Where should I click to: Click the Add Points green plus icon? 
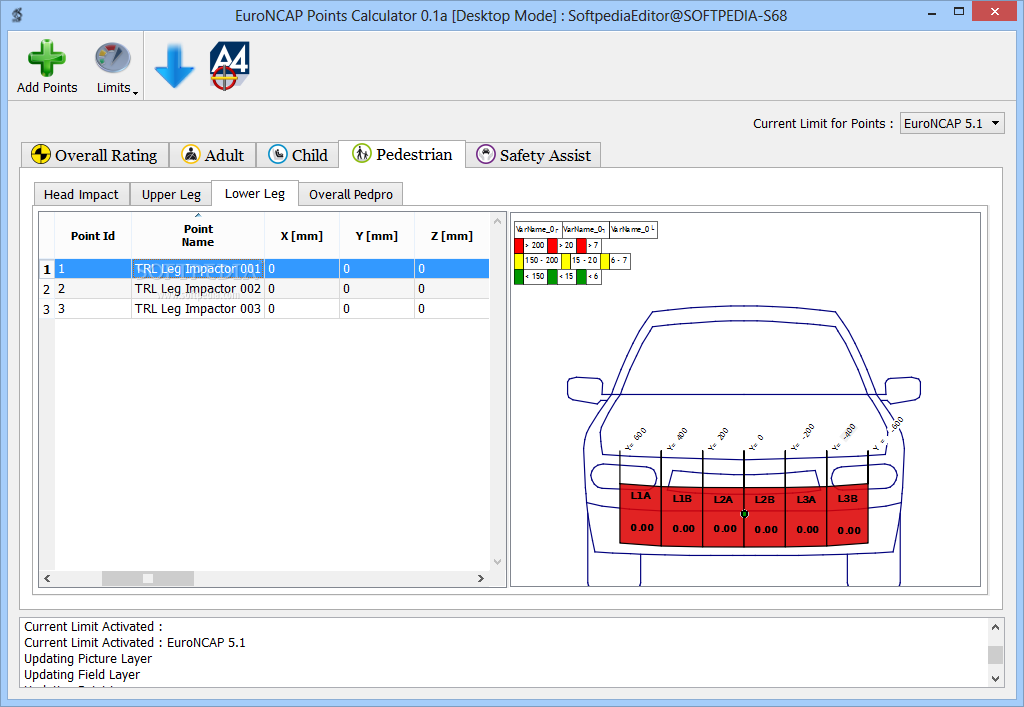coord(46,58)
